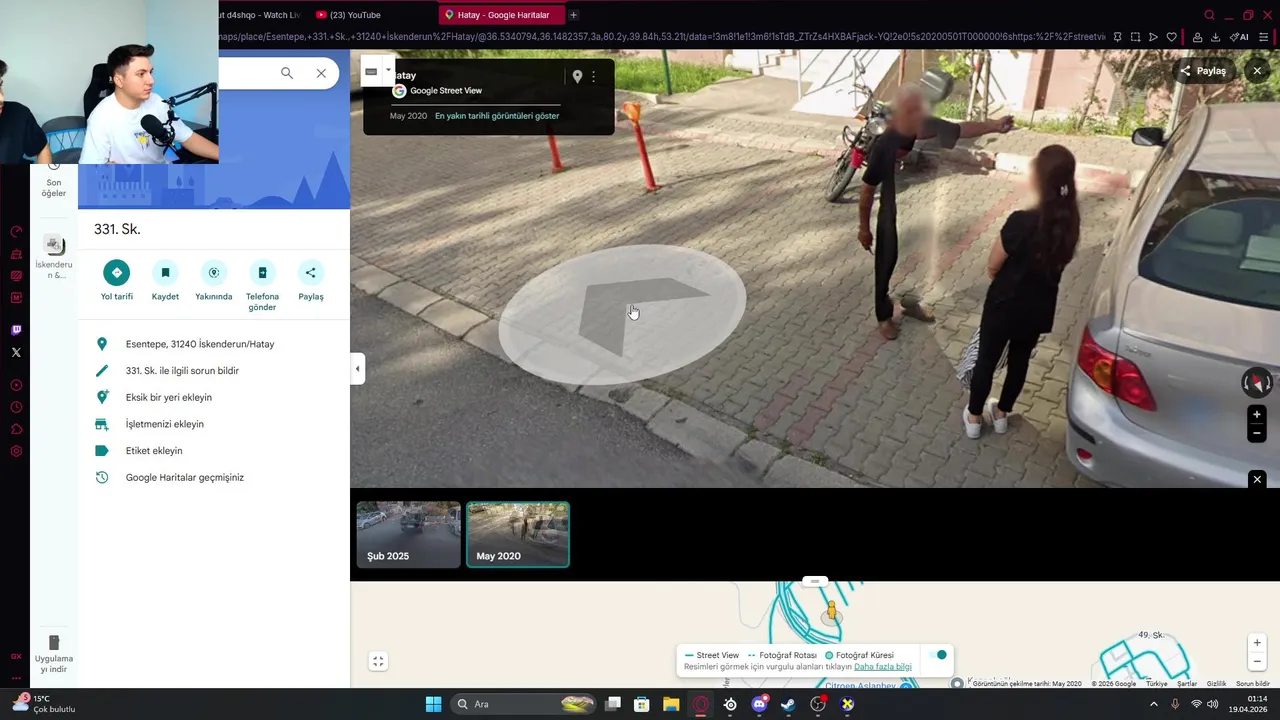Zoom in on the bottom mini map
This screenshot has width=1280, height=720.
coord(1257,643)
